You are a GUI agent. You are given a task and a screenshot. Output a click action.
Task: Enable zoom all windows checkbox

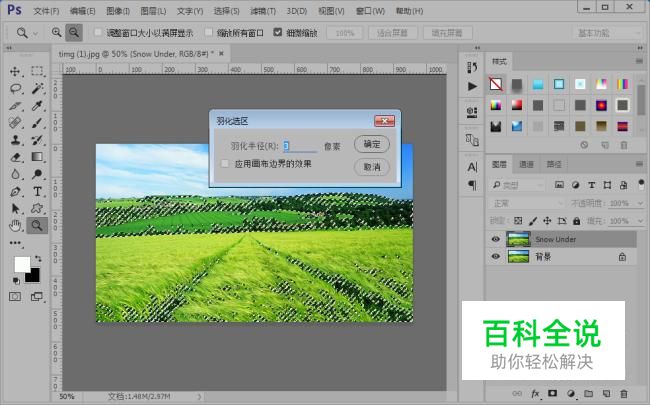[209, 32]
